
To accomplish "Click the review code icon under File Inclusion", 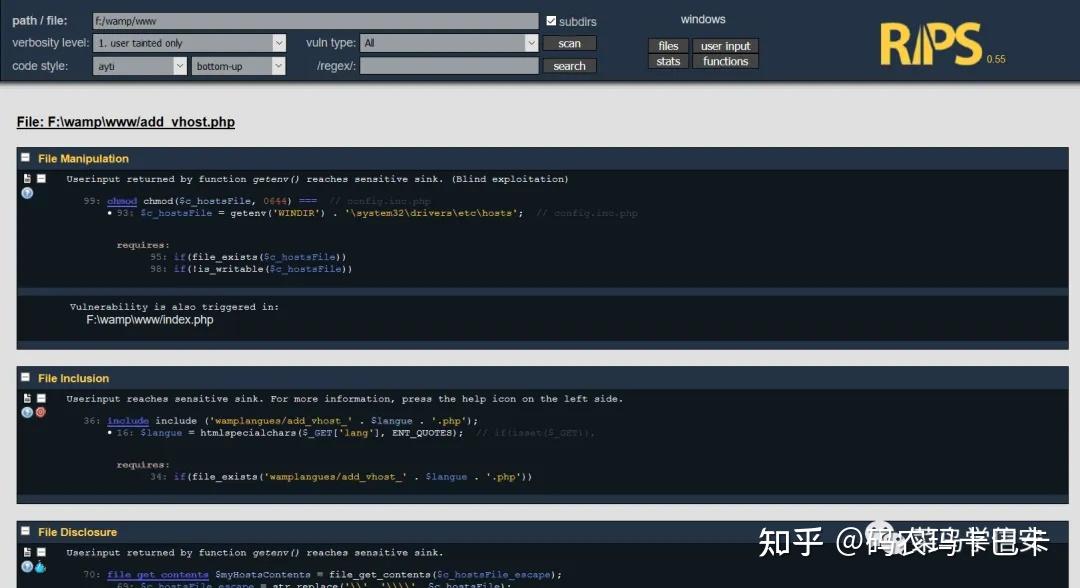I will pos(27,398).
